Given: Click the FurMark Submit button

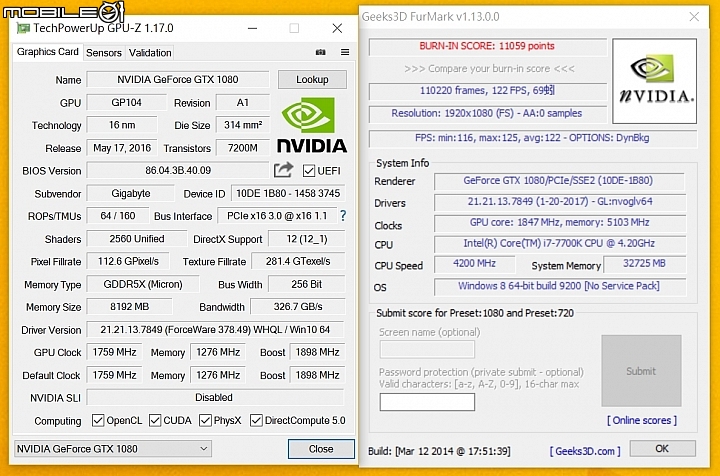Looking at the screenshot, I should (641, 371).
